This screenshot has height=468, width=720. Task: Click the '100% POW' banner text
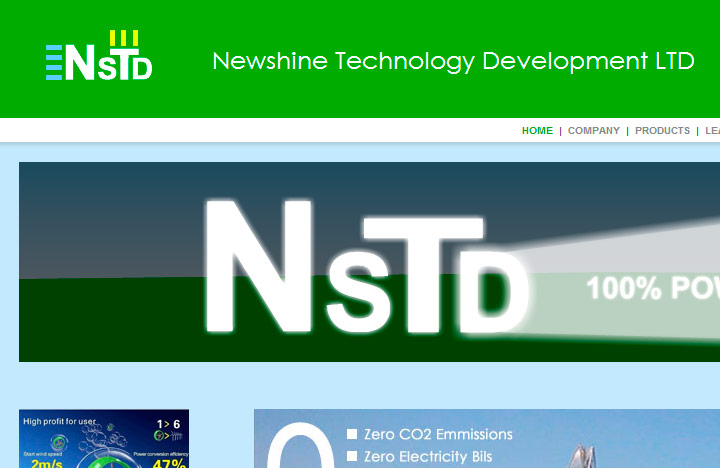click(653, 288)
